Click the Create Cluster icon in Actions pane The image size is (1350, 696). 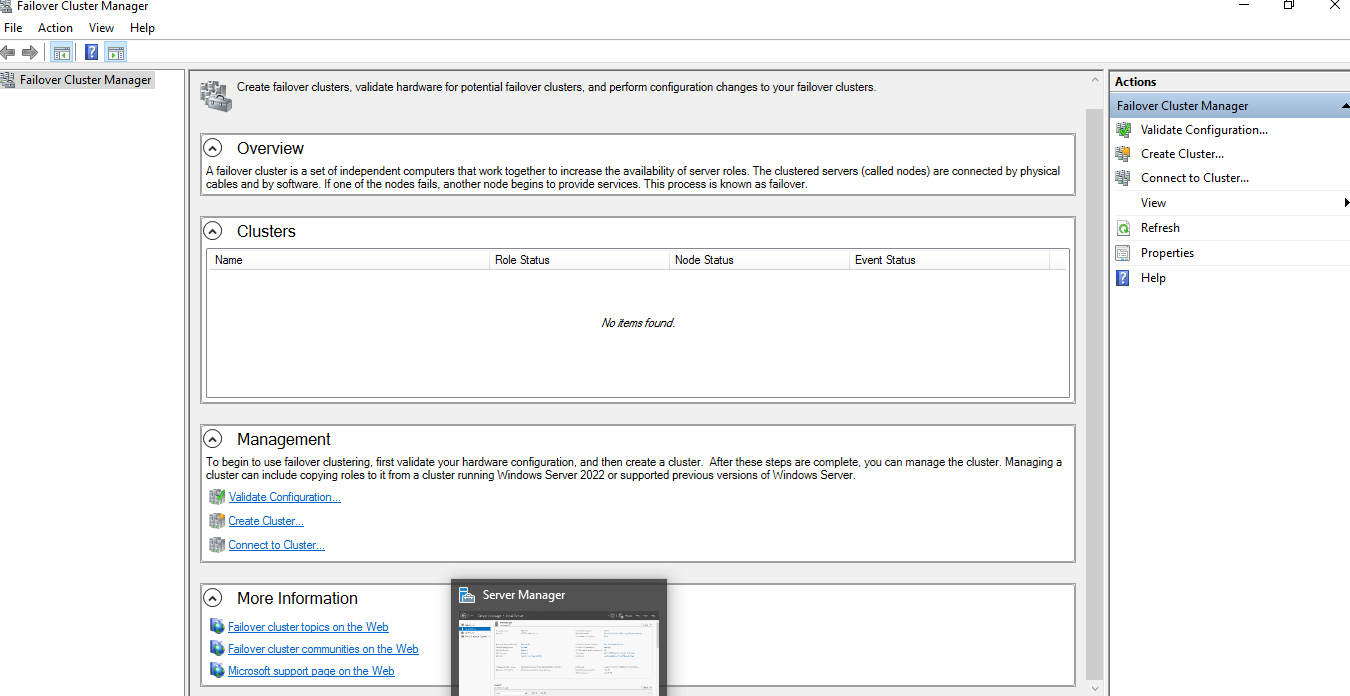pos(1123,154)
